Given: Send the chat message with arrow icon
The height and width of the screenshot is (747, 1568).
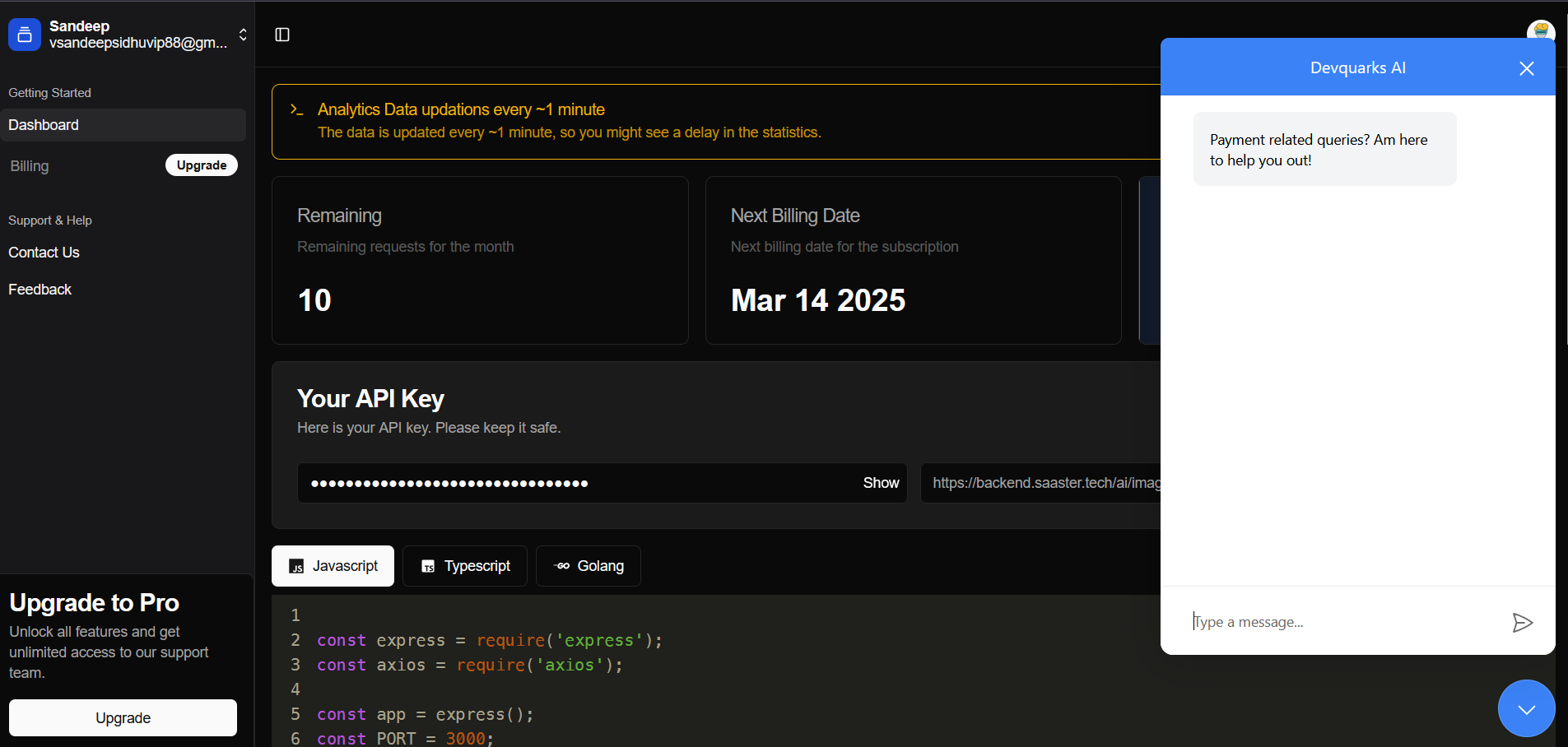Looking at the screenshot, I should coord(1523,623).
